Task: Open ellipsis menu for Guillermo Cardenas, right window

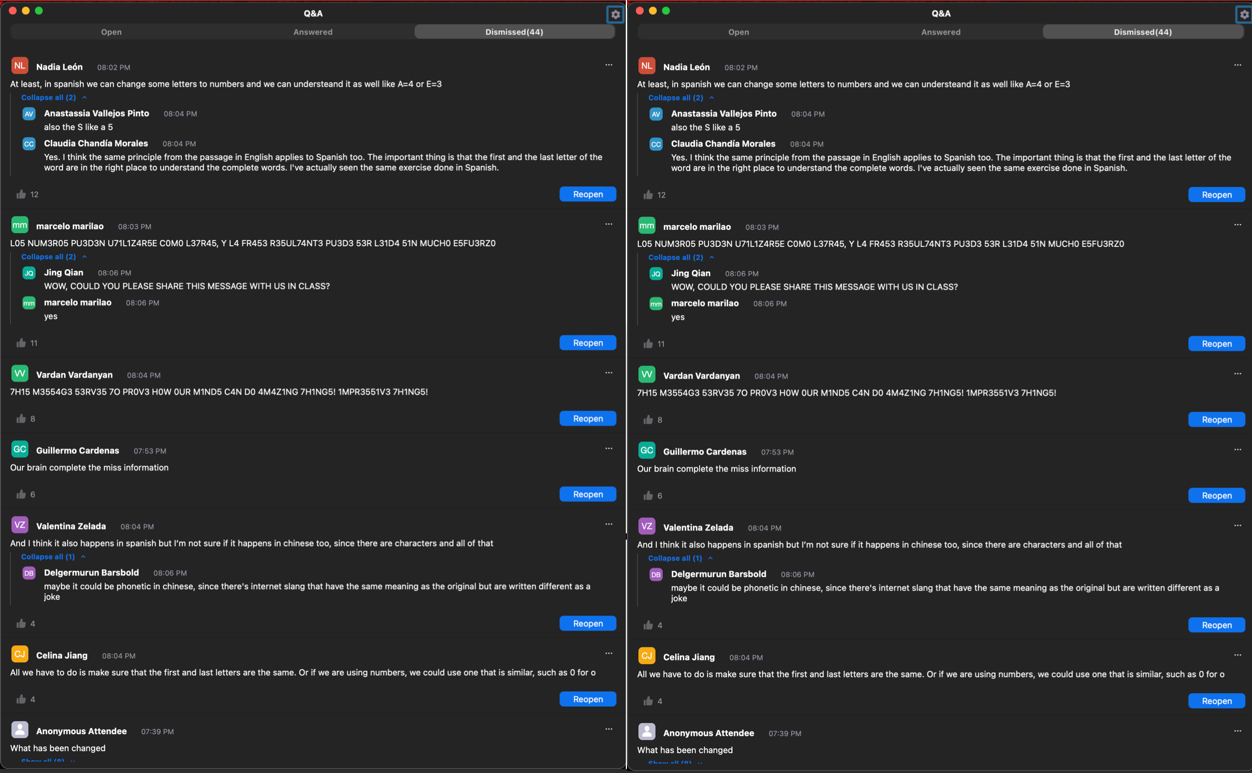Action: click(1237, 450)
